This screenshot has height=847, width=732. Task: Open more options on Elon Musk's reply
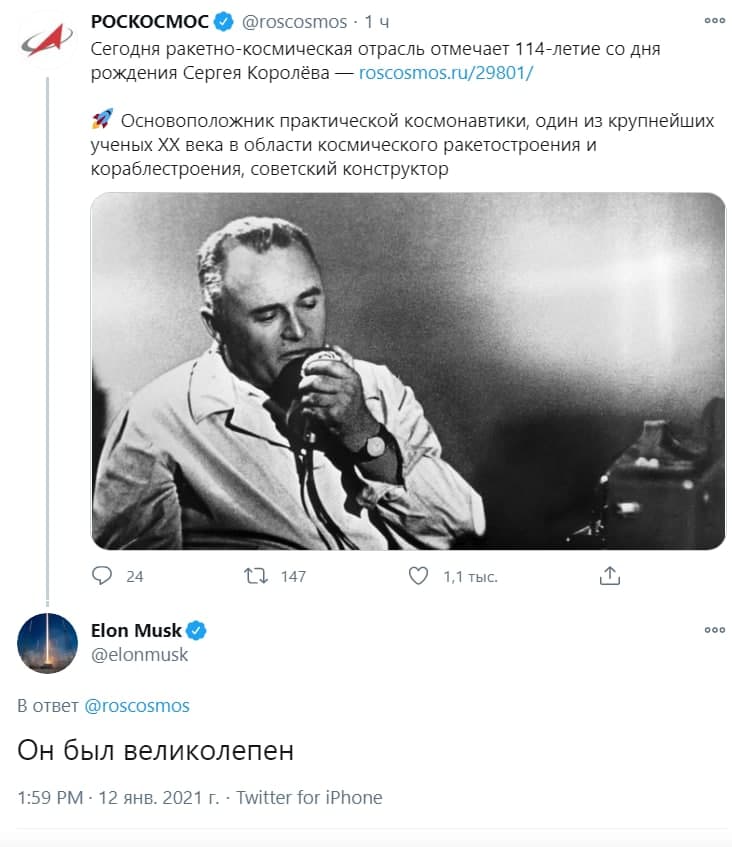714,630
